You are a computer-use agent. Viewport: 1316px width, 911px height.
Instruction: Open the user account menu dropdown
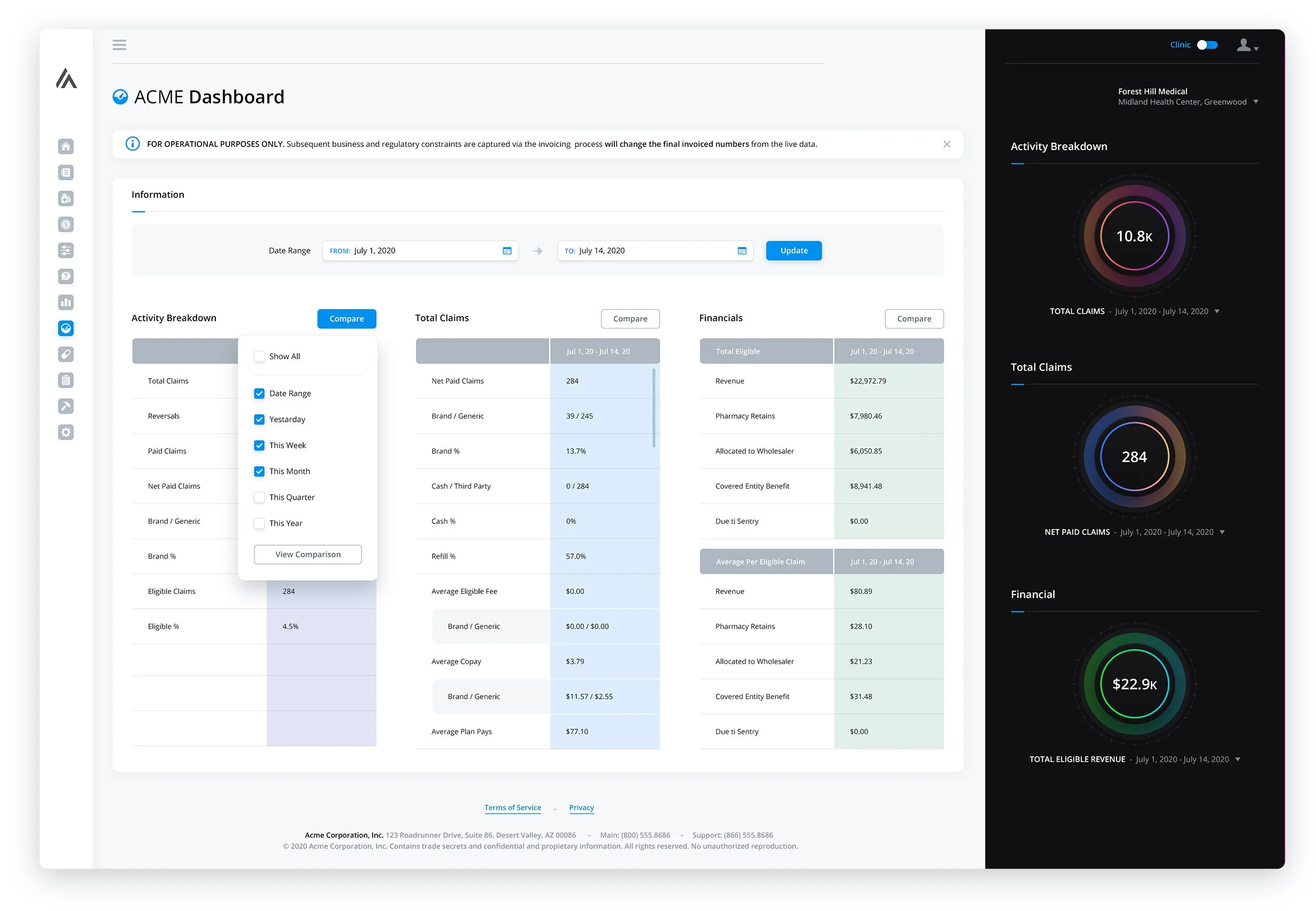coord(1247,45)
